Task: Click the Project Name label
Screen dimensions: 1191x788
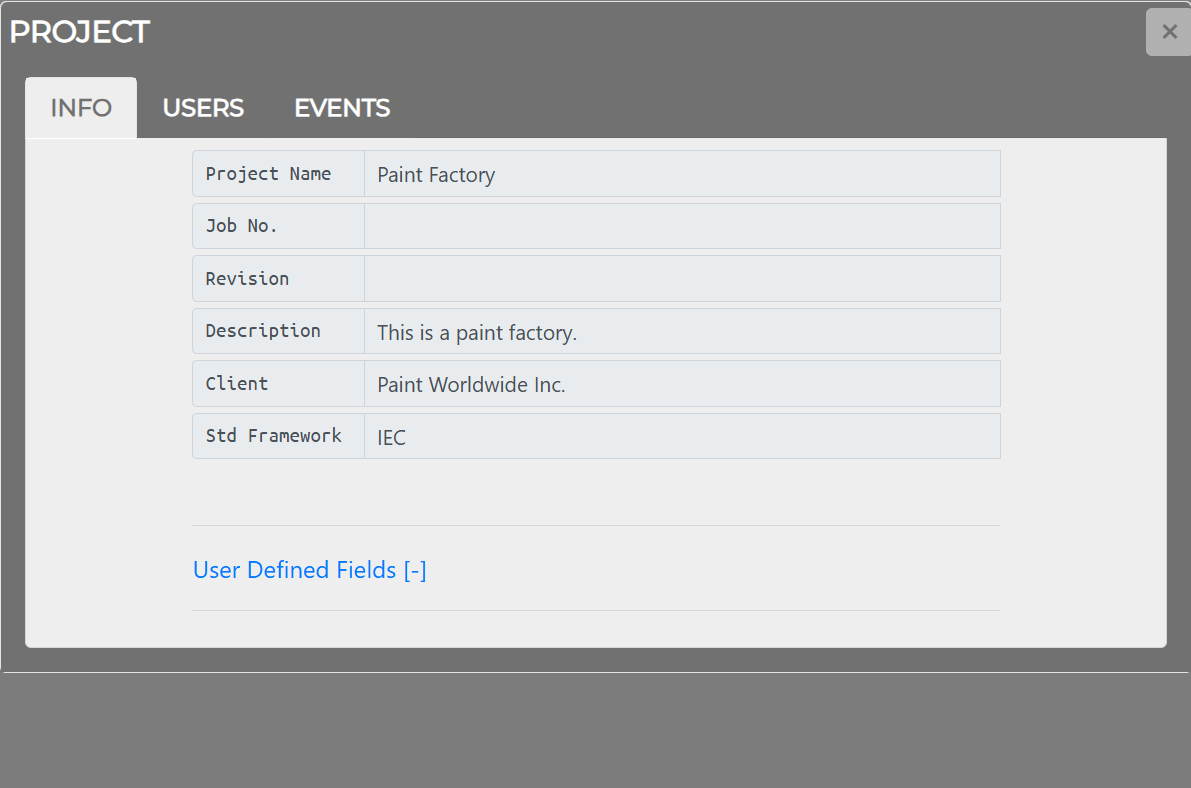Action: tap(268, 174)
